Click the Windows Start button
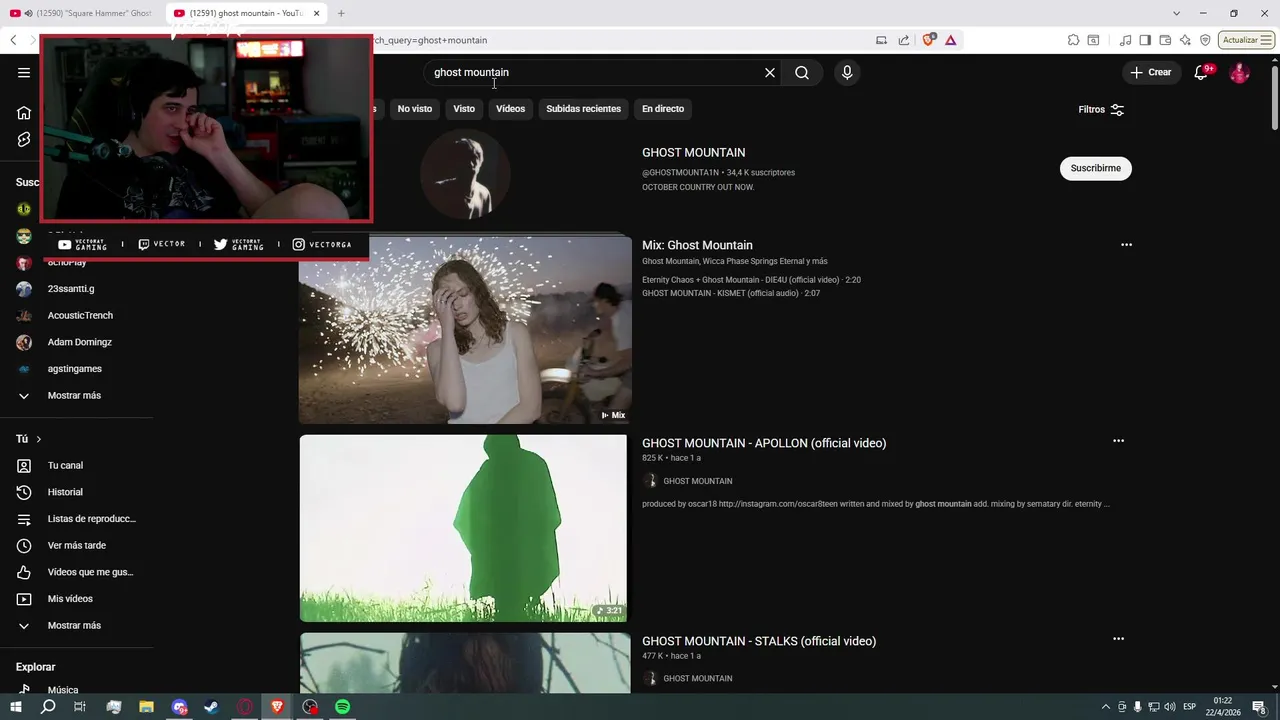 [16, 707]
